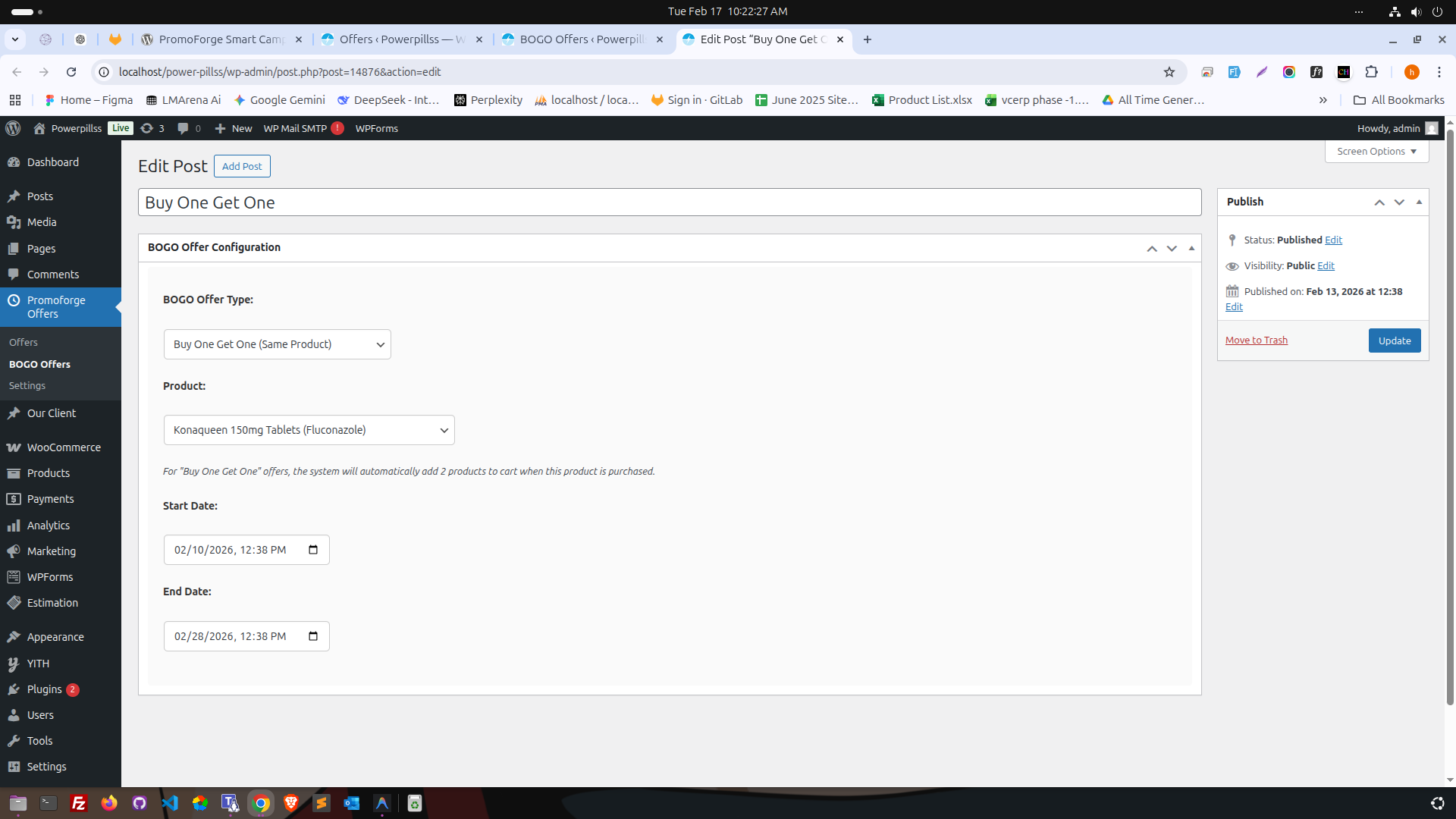The image size is (1456, 819).
Task: Collapse the Publish panel
Action: [x=1418, y=202]
